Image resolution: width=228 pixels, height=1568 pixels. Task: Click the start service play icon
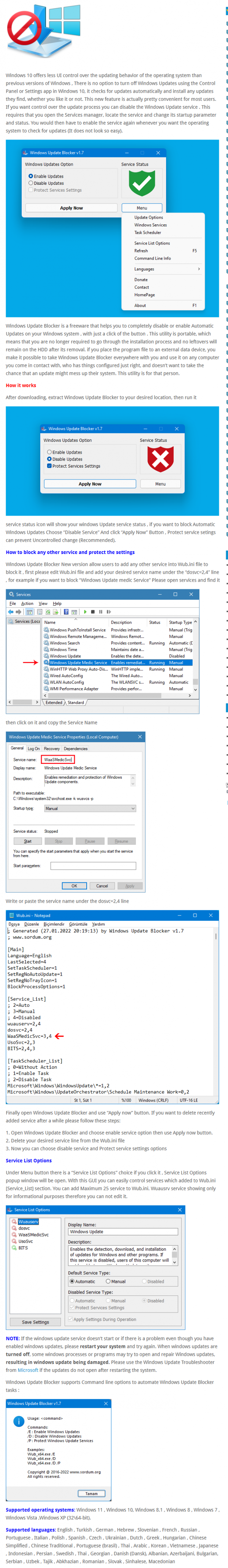coord(85,612)
